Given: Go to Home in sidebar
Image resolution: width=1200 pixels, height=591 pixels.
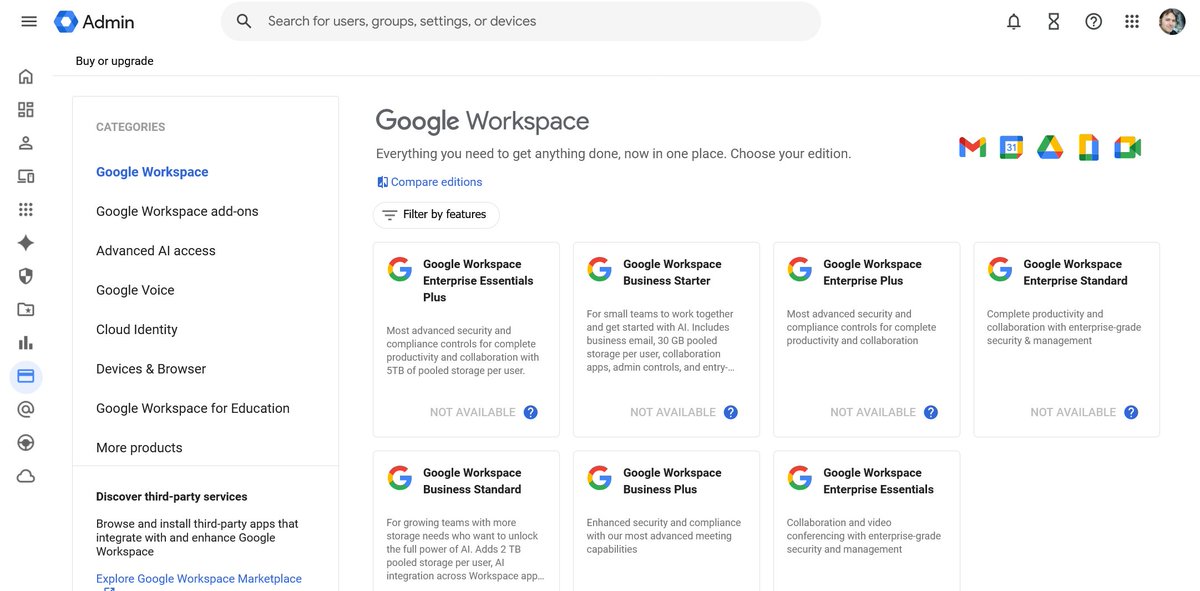Looking at the screenshot, I should click(x=26, y=77).
